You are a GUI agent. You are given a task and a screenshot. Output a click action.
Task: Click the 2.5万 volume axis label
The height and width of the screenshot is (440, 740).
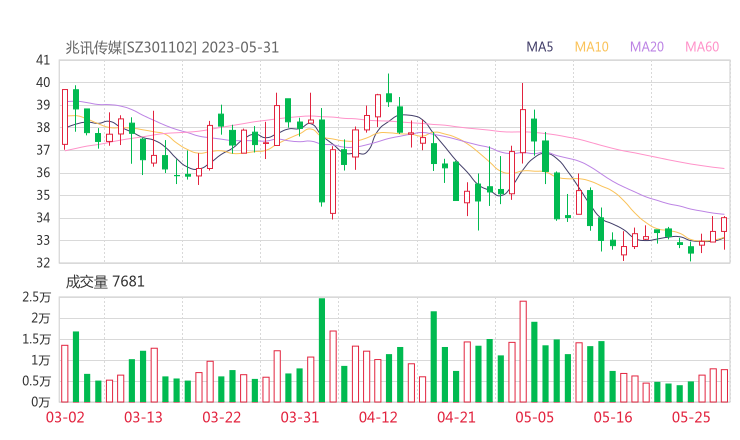tap(36, 297)
